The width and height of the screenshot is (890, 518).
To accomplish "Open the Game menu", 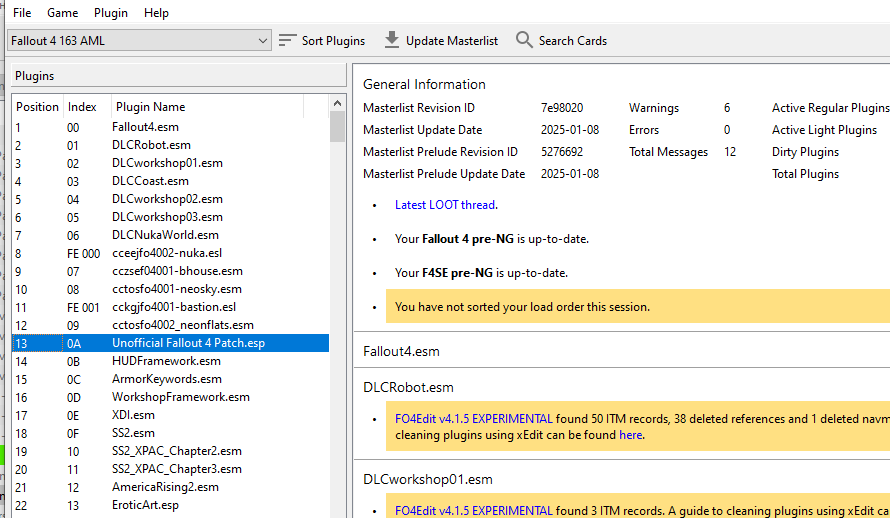I will (x=62, y=13).
